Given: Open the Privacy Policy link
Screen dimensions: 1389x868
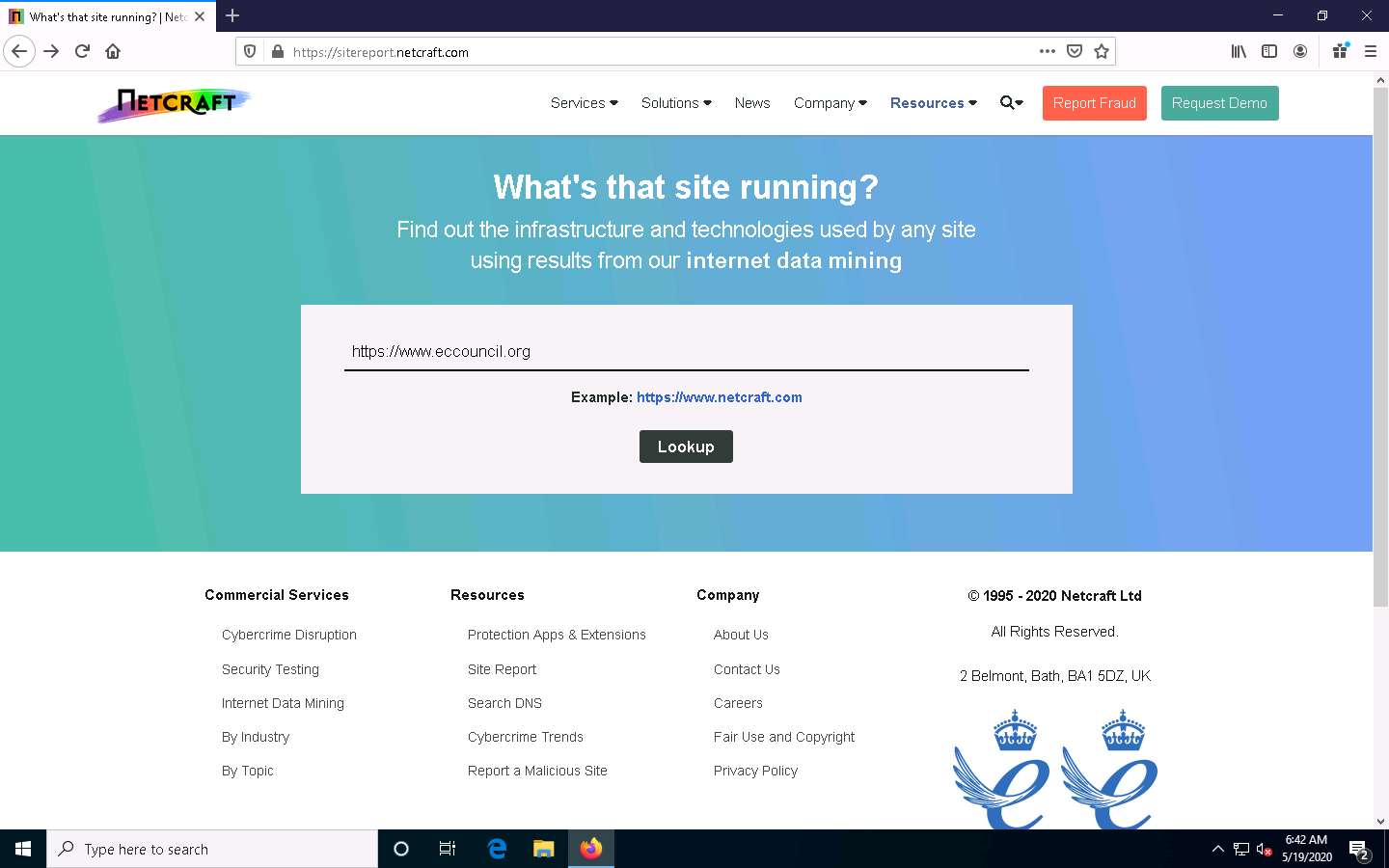Looking at the screenshot, I should (755, 771).
